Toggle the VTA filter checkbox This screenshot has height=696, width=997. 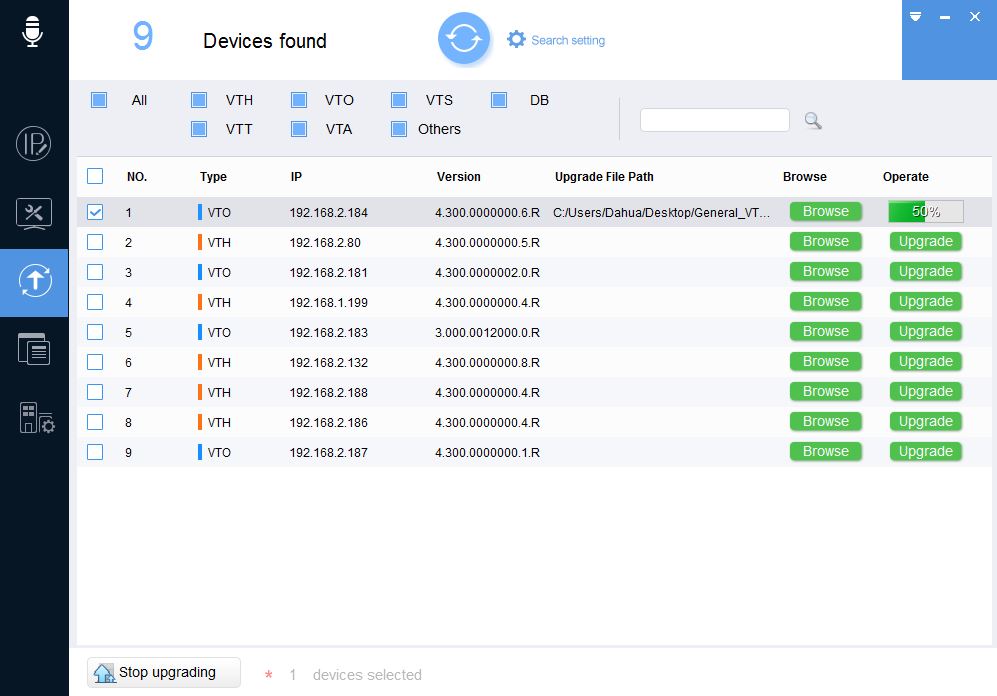299,129
